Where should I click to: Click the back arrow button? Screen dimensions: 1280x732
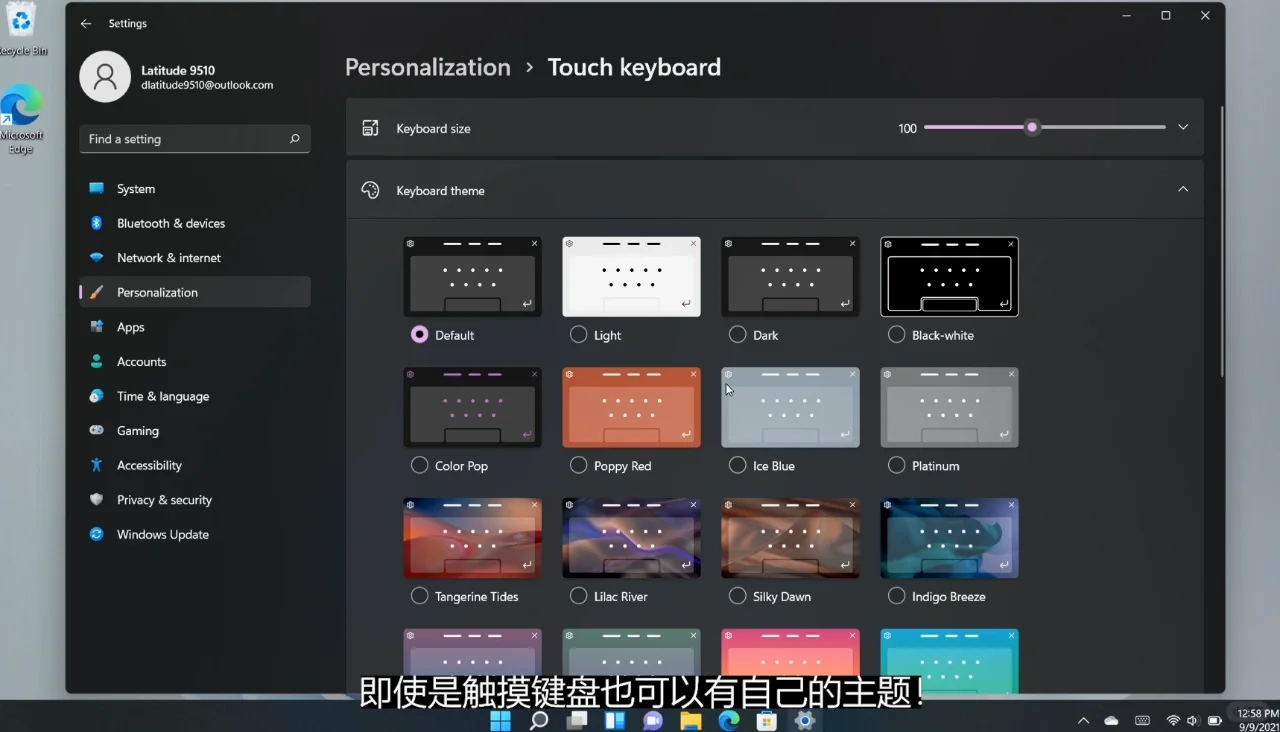(86, 23)
